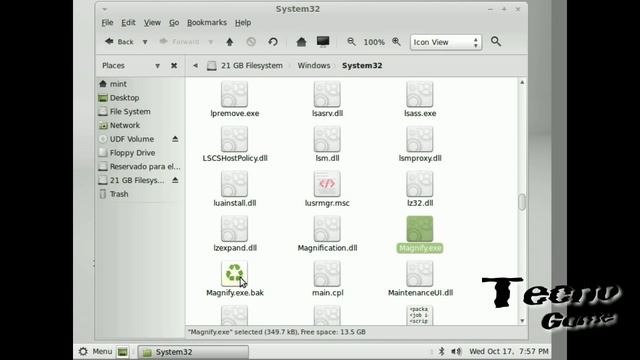Image resolution: width=640 pixels, height=360 pixels.
Task: Select the MaintenanceUI.dll file icon
Action: [x=420, y=273]
